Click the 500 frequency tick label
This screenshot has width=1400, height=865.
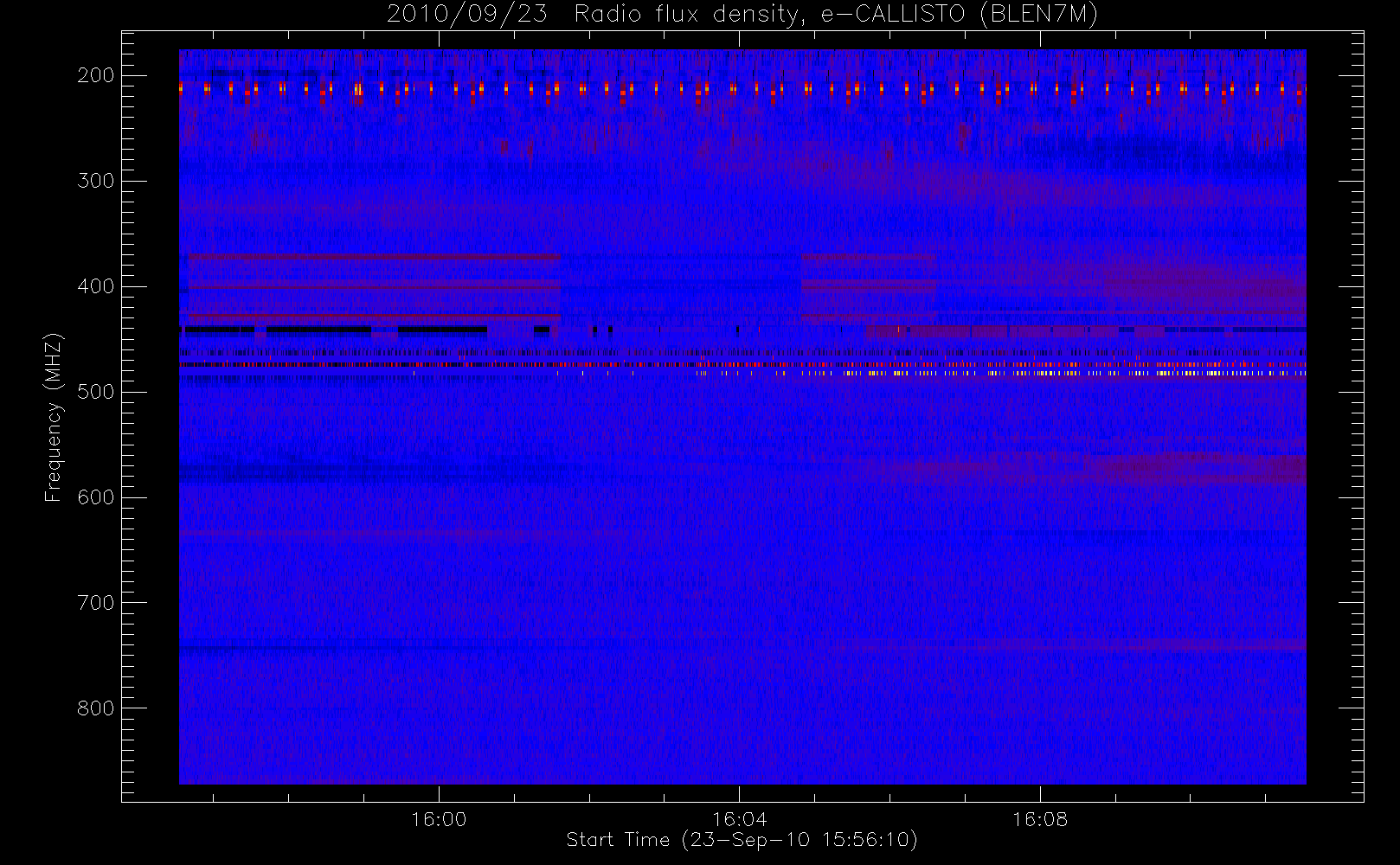95,392
